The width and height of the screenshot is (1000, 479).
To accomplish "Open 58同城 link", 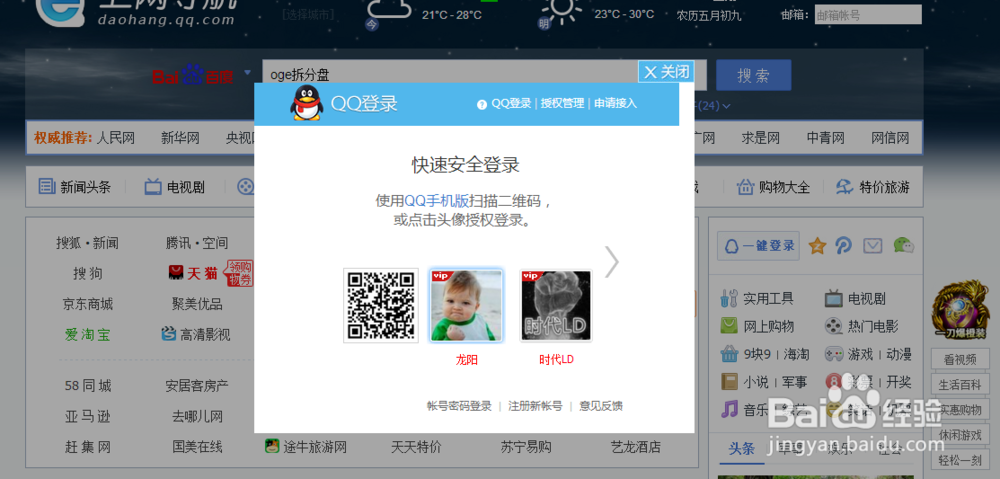I will 87,386.
